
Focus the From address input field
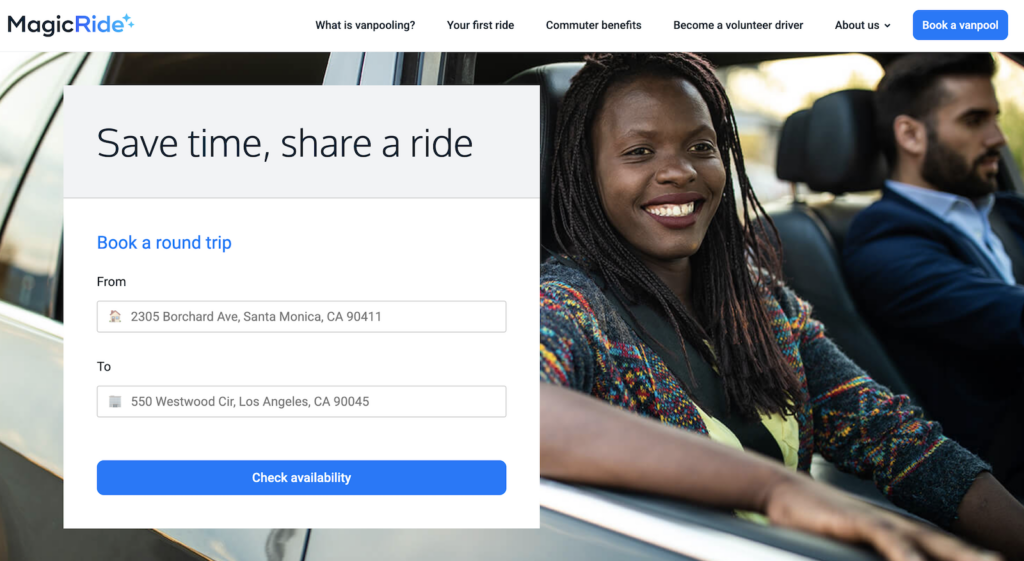(301, 317)
